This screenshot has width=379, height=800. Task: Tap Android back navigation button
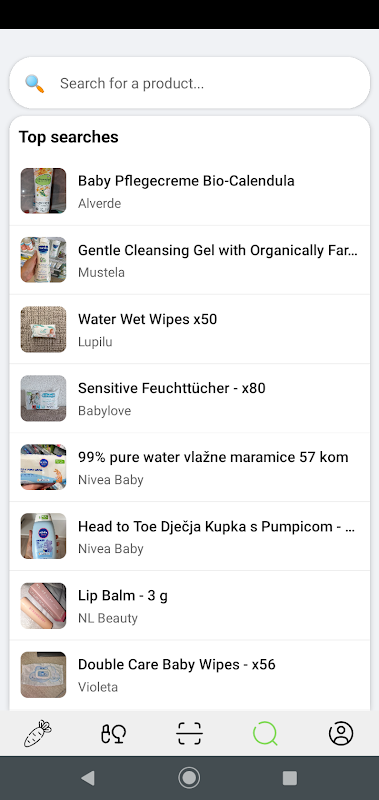point(88,778)
